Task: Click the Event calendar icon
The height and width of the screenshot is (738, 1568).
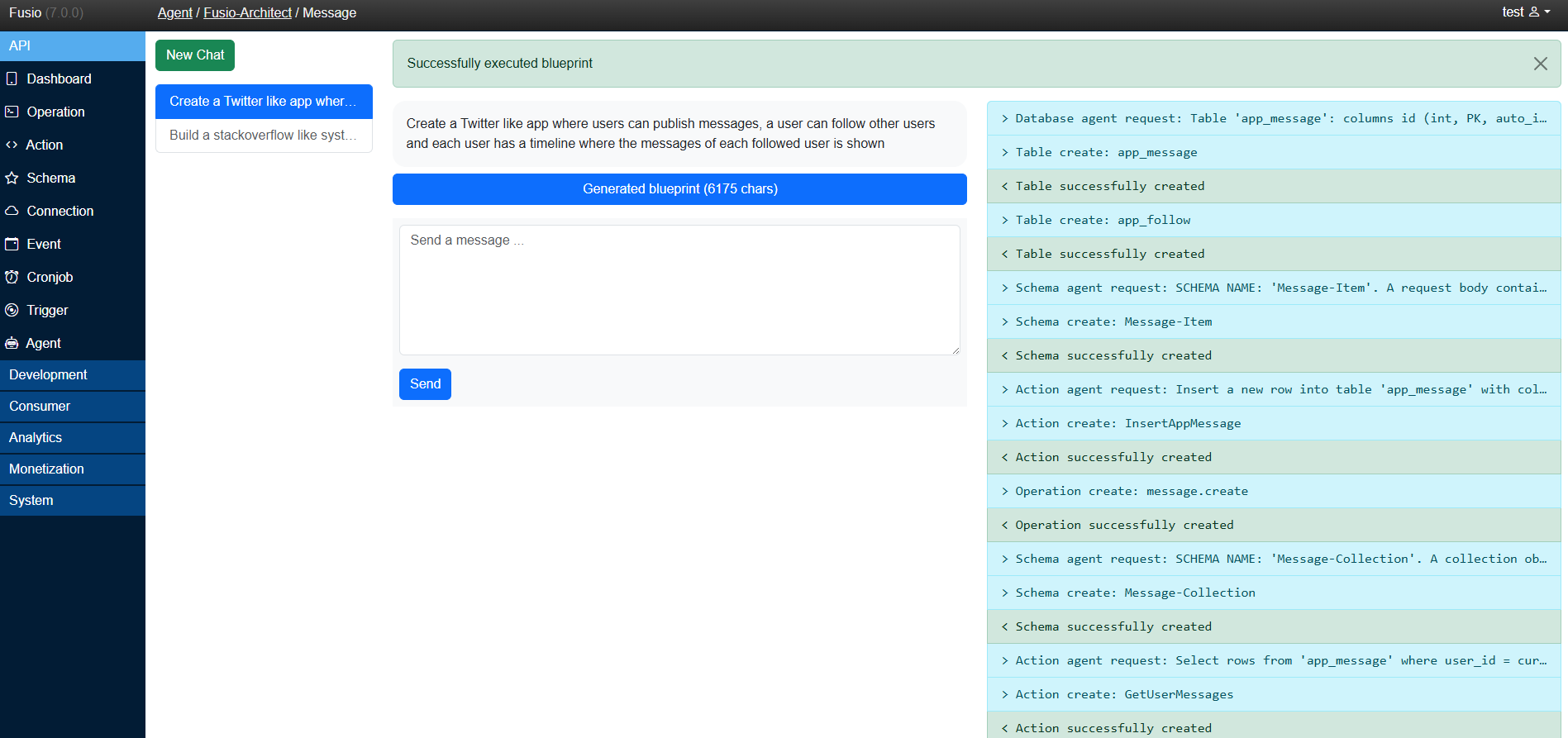Action: click(x=12, y=244)
